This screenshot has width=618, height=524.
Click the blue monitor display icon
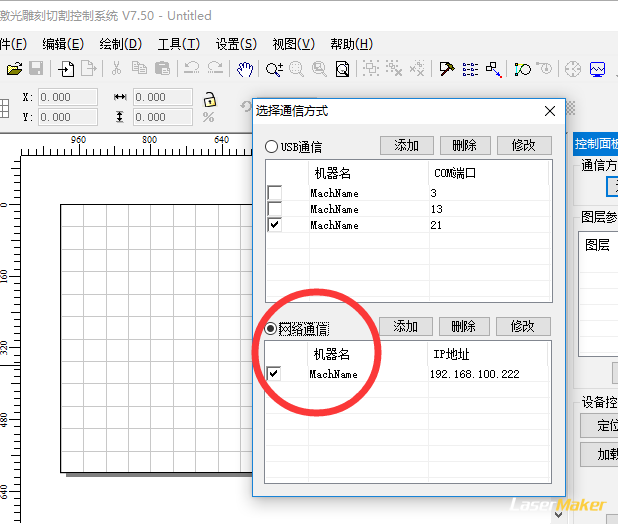pos(597,69)
